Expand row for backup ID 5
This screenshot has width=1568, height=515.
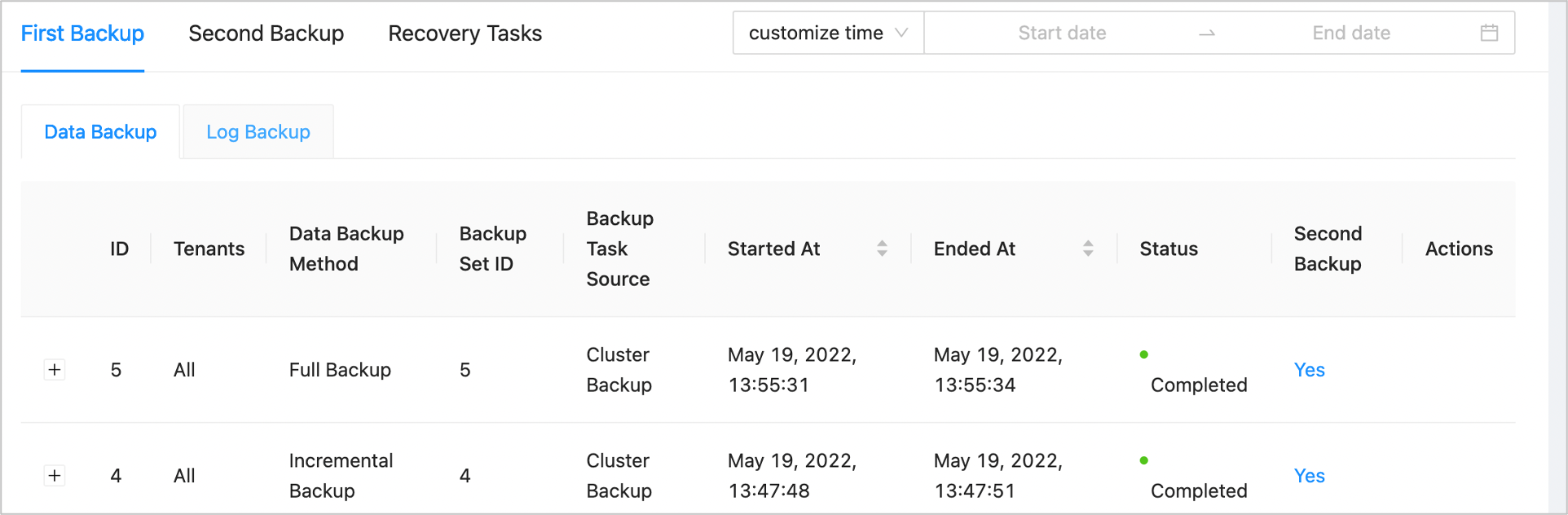pos(55,370)
